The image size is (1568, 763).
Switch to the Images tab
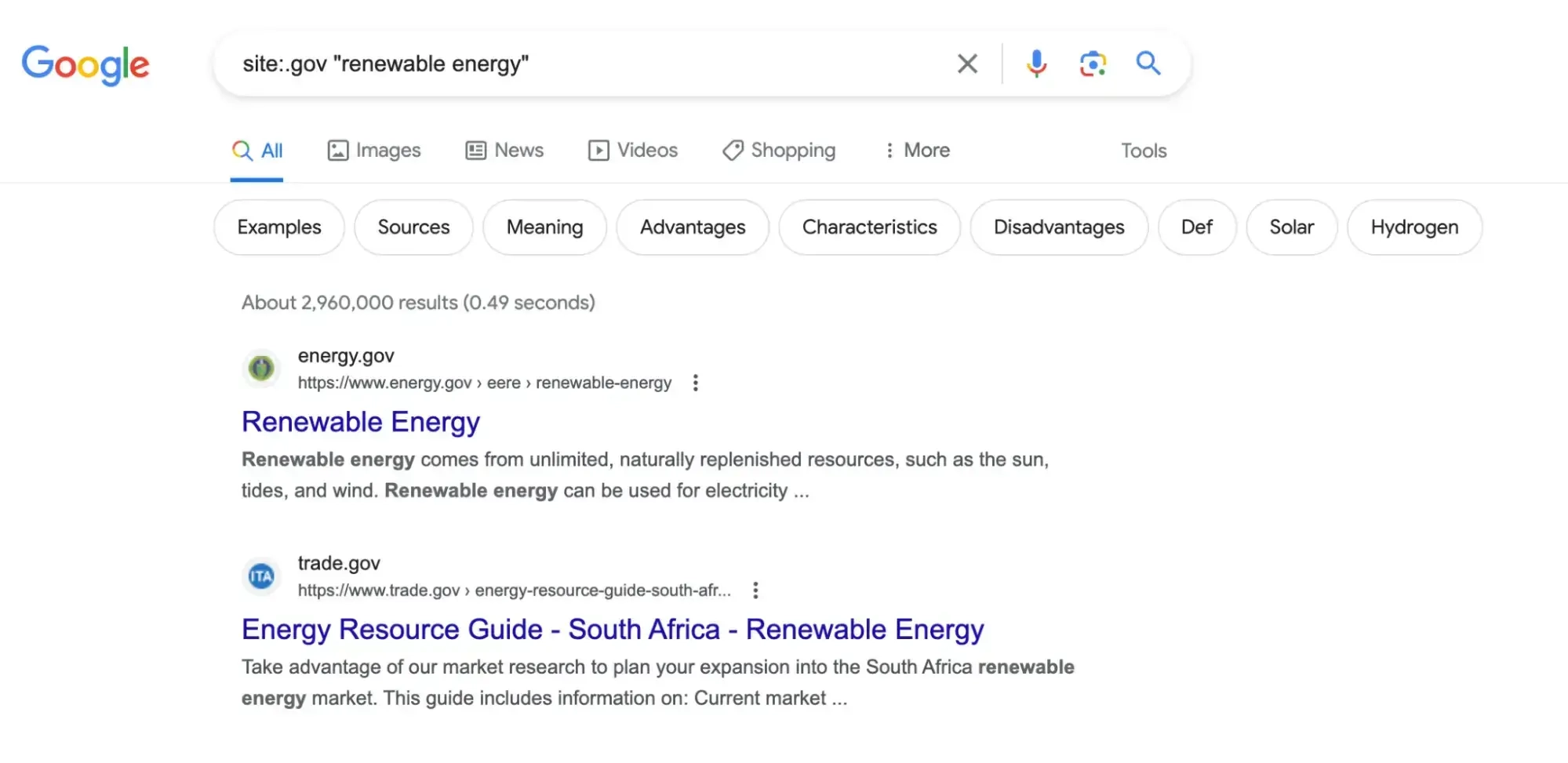[374, 150]
